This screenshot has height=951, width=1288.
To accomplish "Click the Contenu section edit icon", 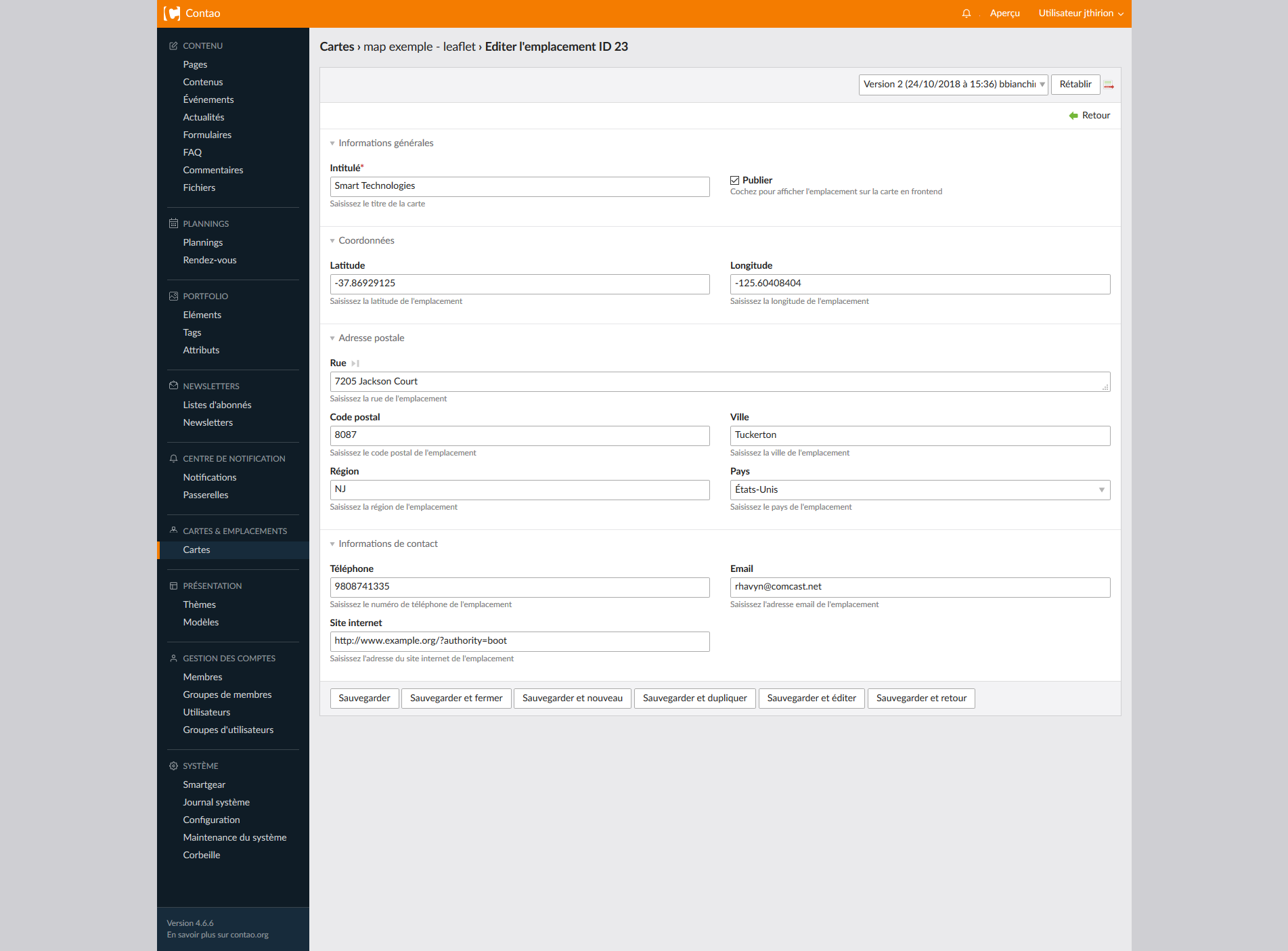I will 173,46.
